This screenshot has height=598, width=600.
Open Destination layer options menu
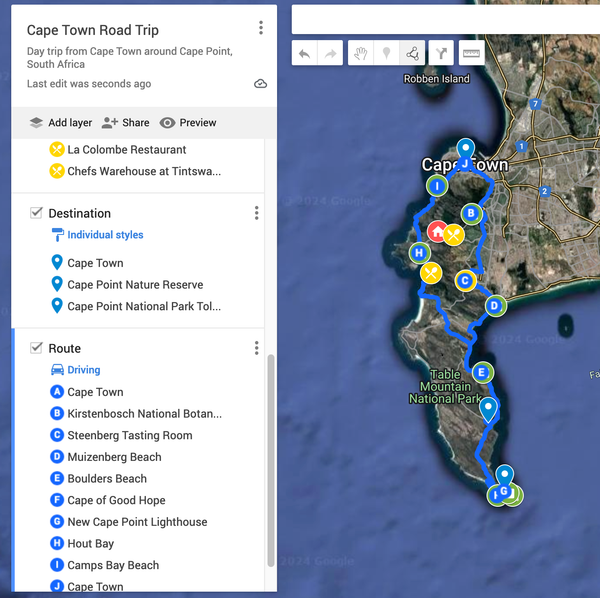coord(257,213)
